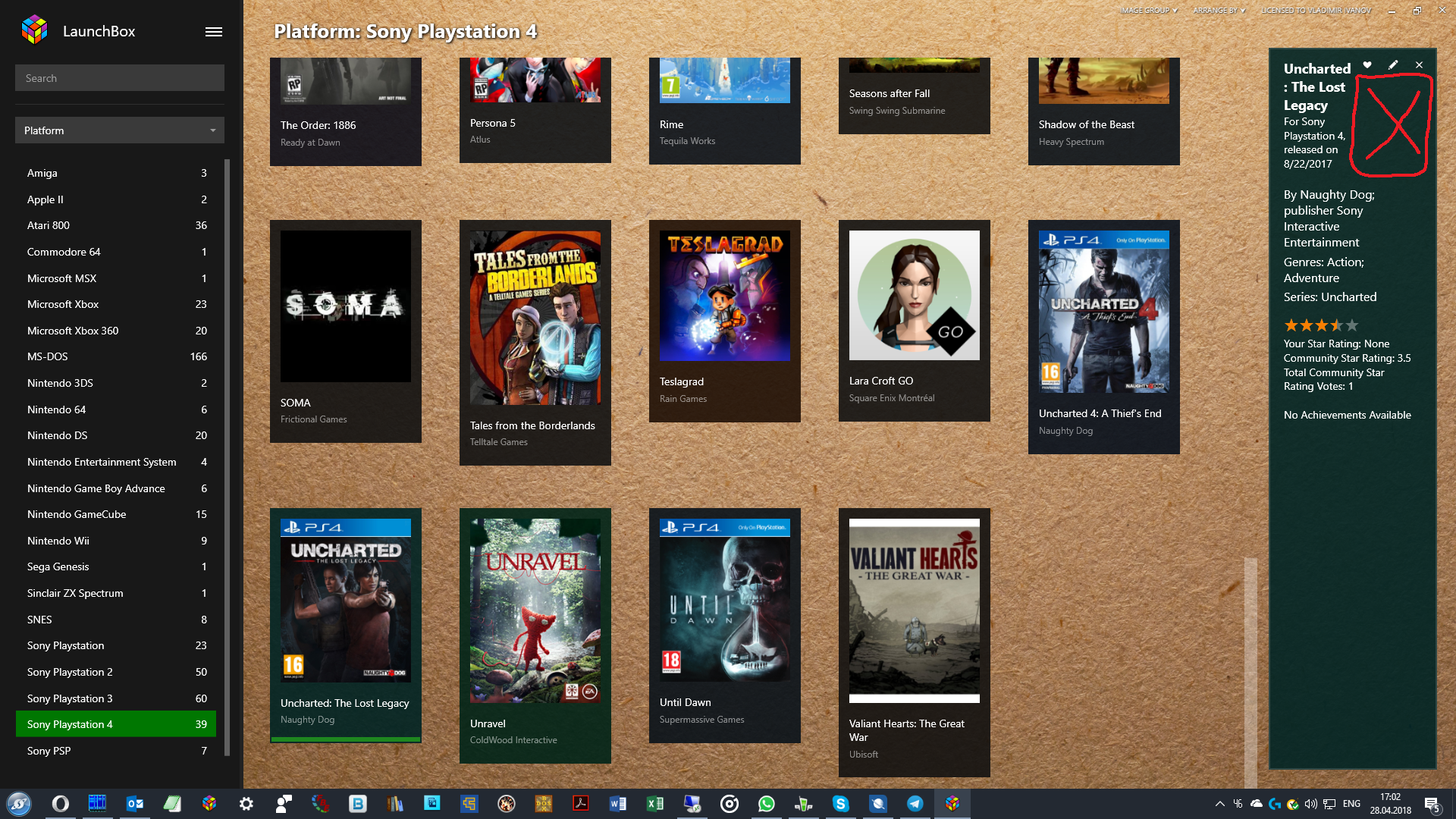Image resolution: width=1456 pixels, height=819 pixels.
Task: Open Excel from the taskbar
Action: click(x=655, y=804)
